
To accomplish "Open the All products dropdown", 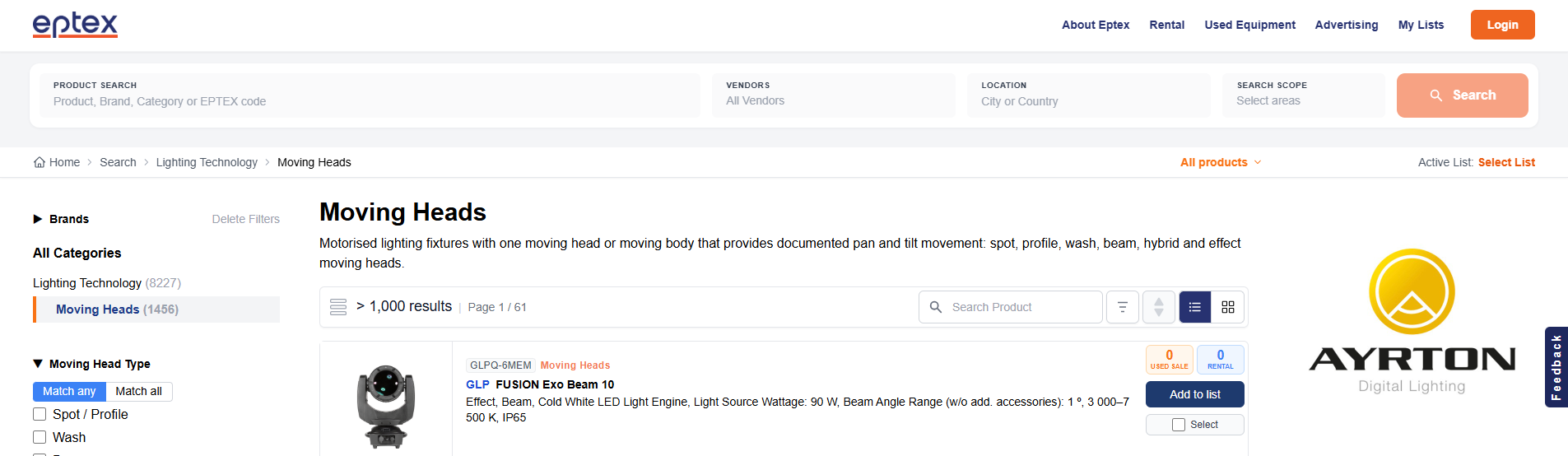I will click(x=1221, y=162).
